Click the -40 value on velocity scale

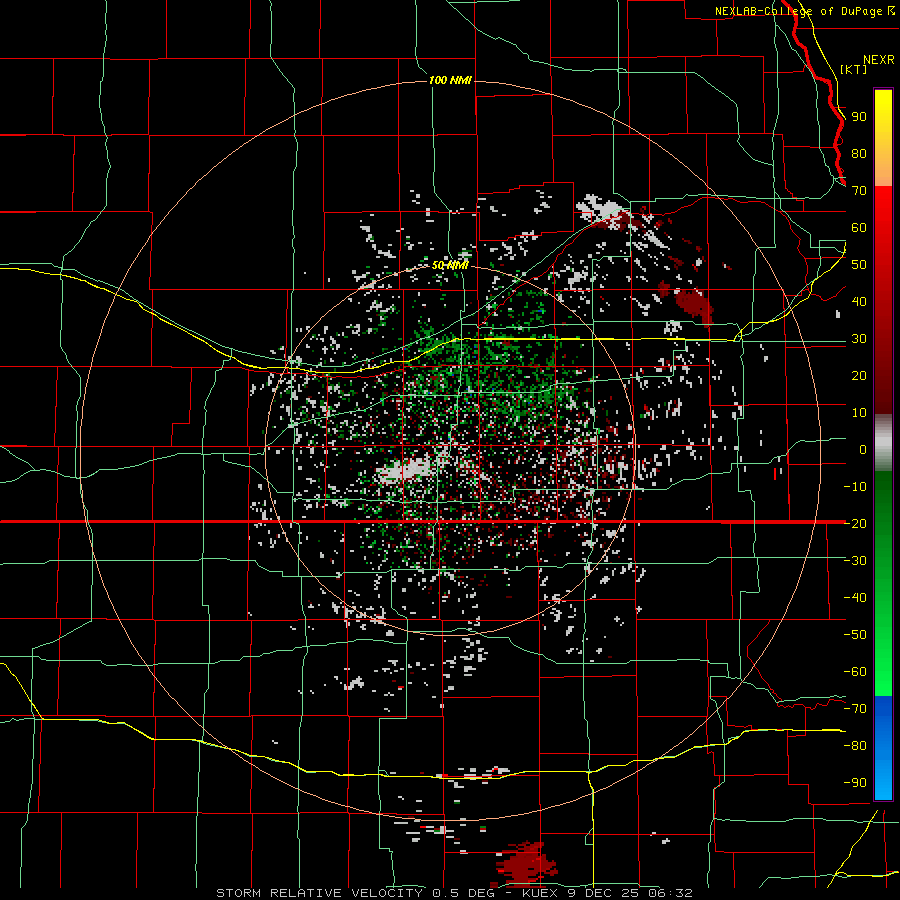coord(855,598)
